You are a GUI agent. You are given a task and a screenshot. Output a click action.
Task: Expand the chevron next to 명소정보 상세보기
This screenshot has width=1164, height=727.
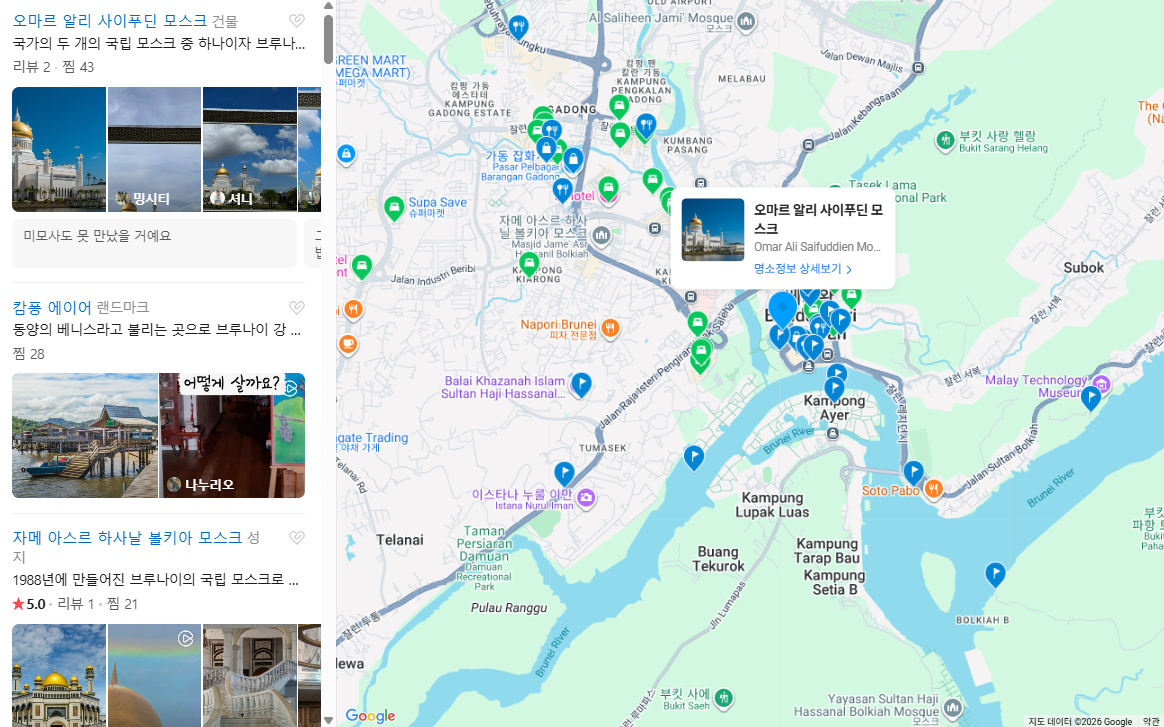click(x=848, y=269)
